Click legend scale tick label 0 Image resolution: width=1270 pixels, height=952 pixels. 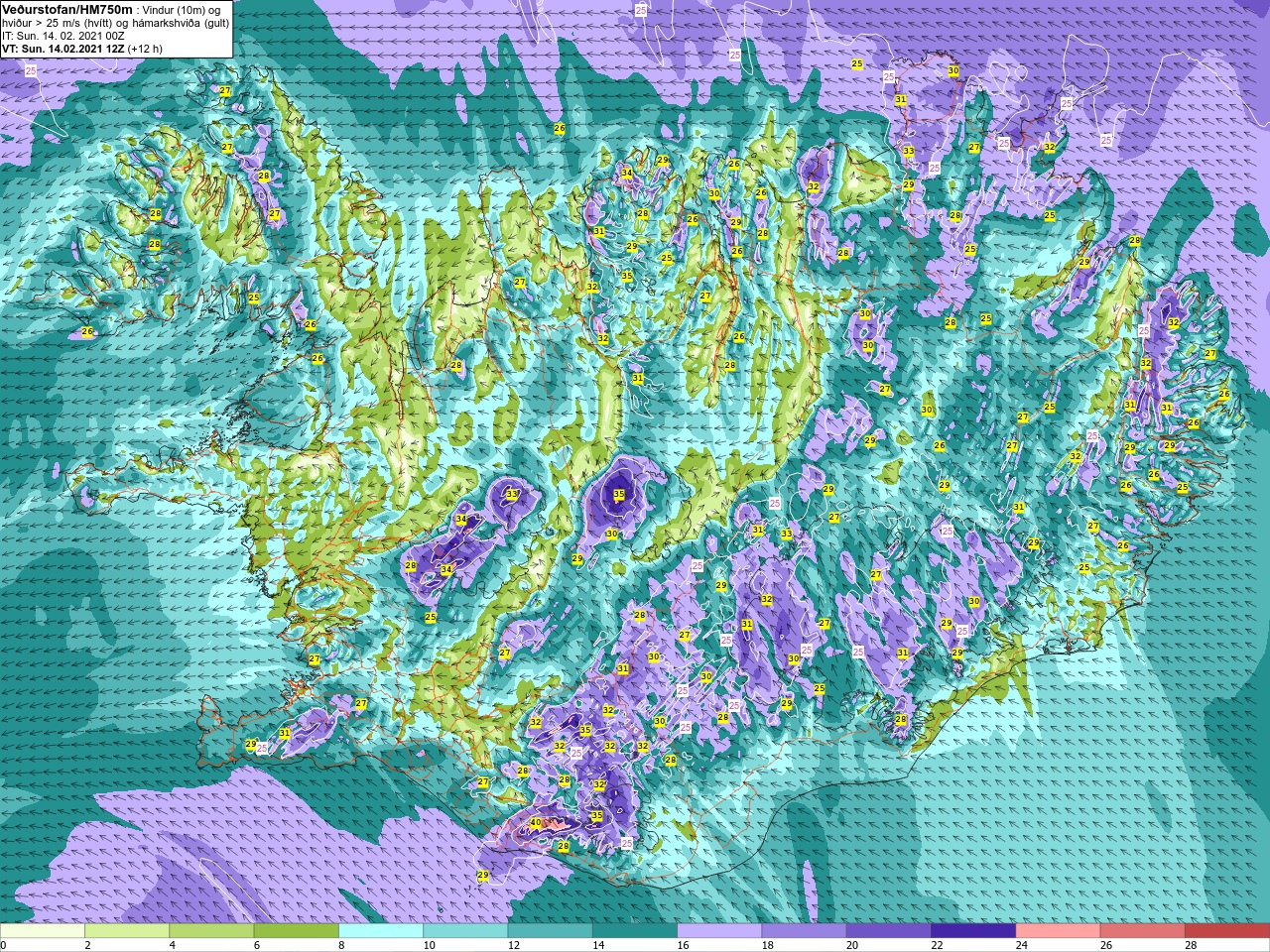4,945
